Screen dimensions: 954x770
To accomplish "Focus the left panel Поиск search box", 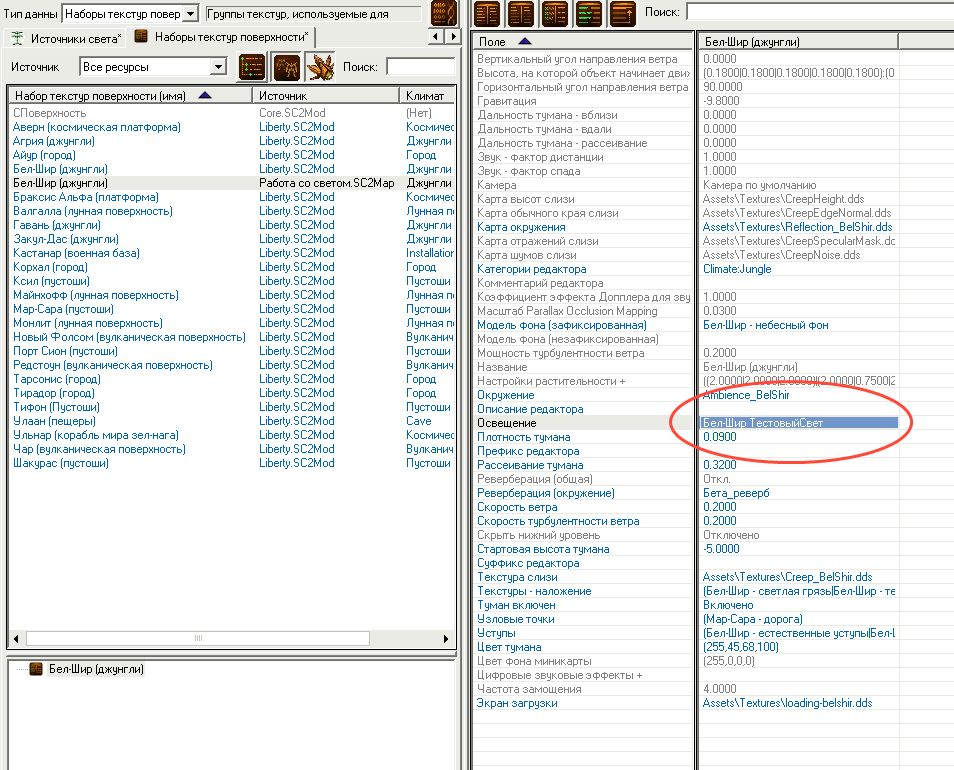I will coord(420,67).
